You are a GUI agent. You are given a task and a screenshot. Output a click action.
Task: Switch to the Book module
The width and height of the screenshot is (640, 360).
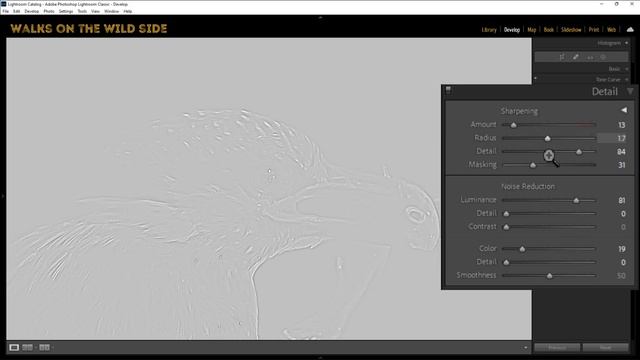click(x=549, y=30)
